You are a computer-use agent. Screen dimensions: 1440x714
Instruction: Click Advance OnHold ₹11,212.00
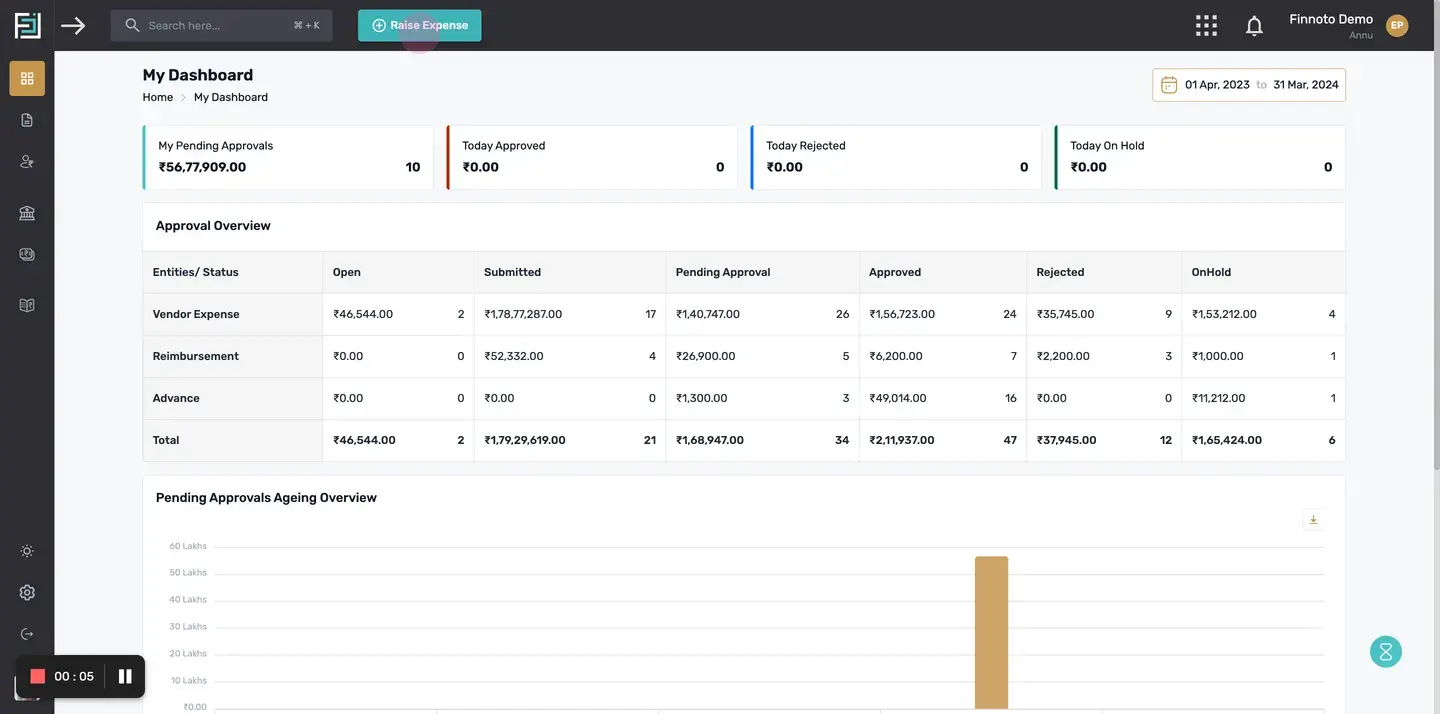[x=1218, y=398]
